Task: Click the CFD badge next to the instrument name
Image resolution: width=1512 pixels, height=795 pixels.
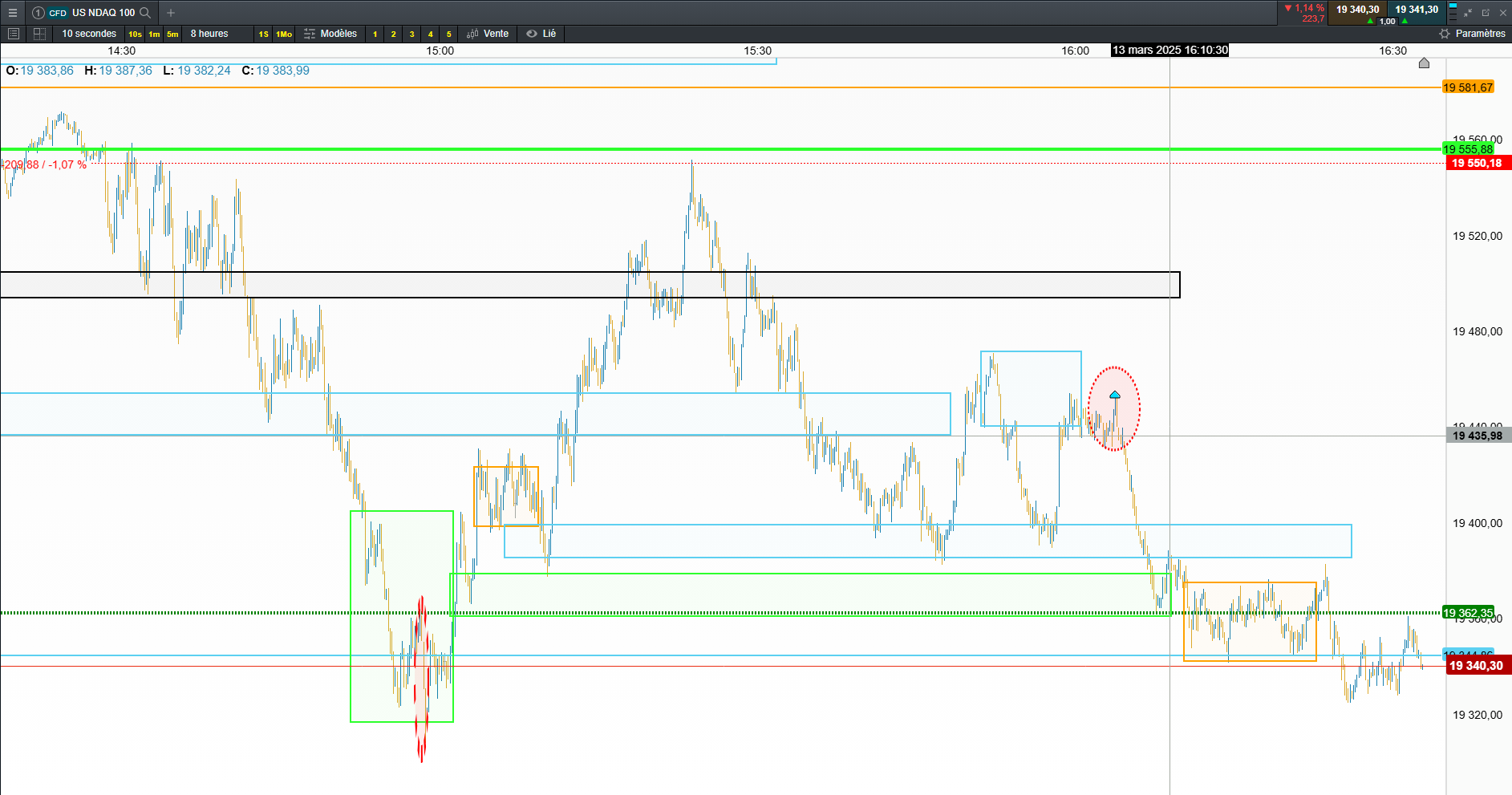Action: (x=58, y=13)
